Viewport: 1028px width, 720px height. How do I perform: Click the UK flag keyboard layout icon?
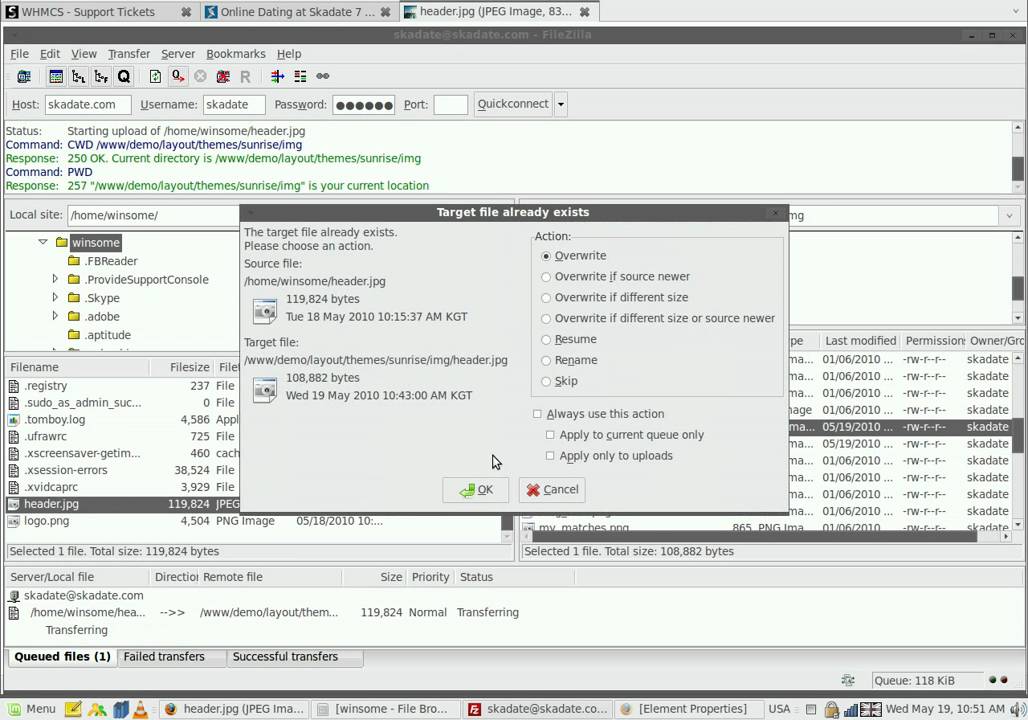point(871,709)
